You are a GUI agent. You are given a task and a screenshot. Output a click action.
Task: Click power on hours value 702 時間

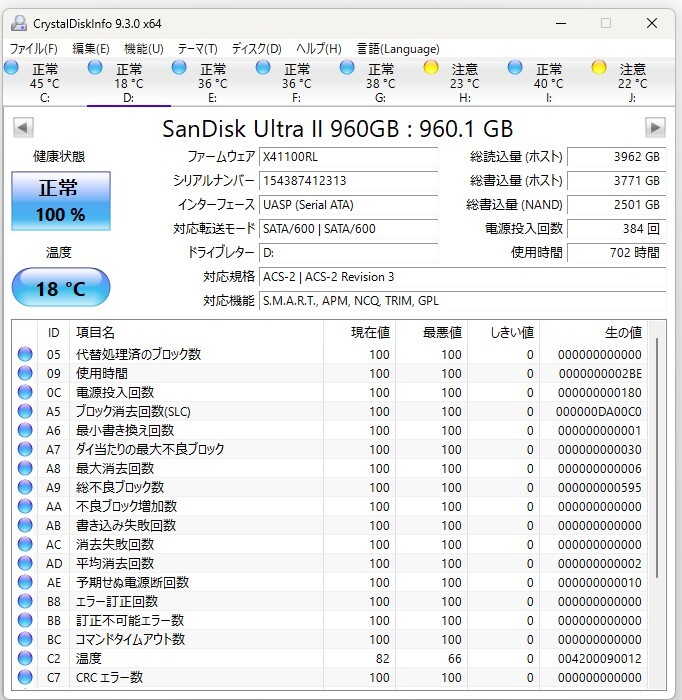tap(616, 253)
